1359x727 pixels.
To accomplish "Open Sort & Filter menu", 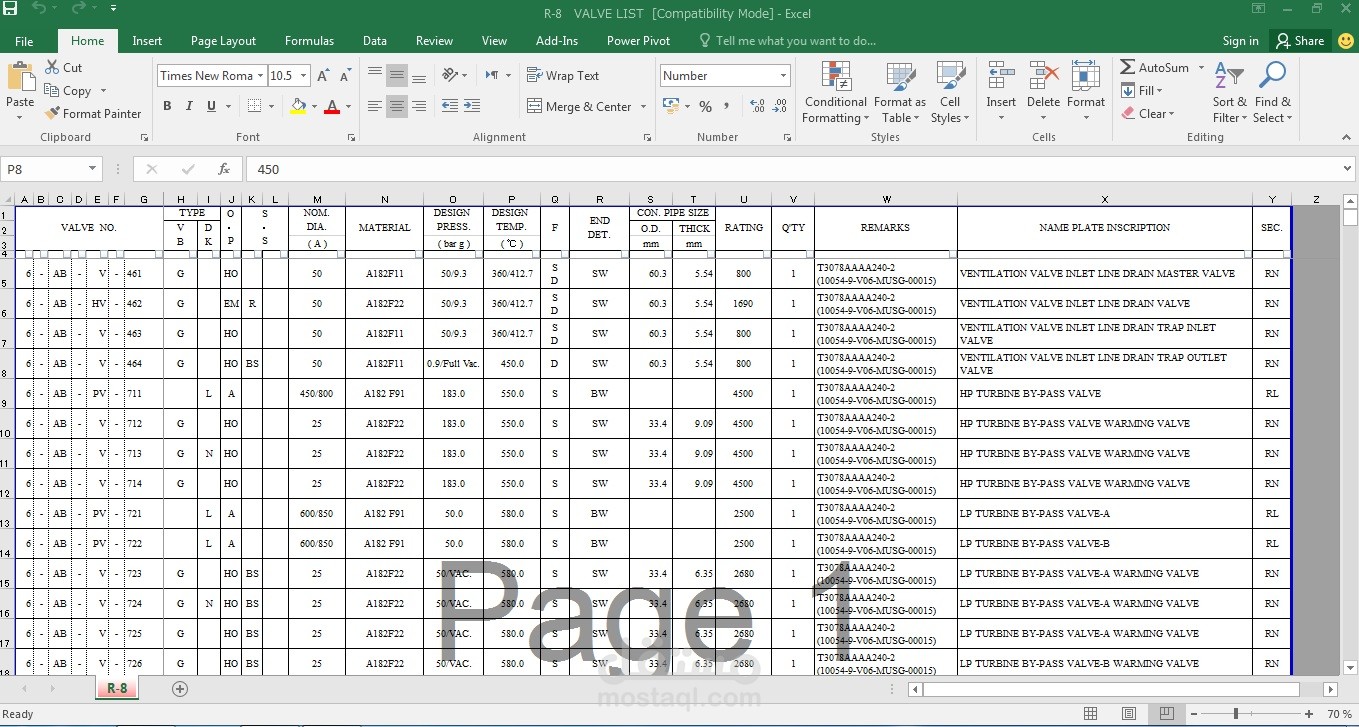I will 1229,92.
